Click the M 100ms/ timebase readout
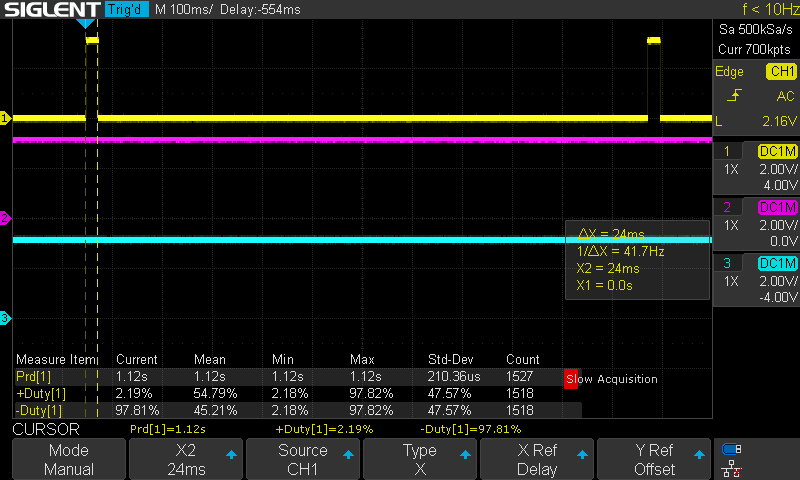Image resolution: width=800 pixels, height=480 pixels. 184,10
